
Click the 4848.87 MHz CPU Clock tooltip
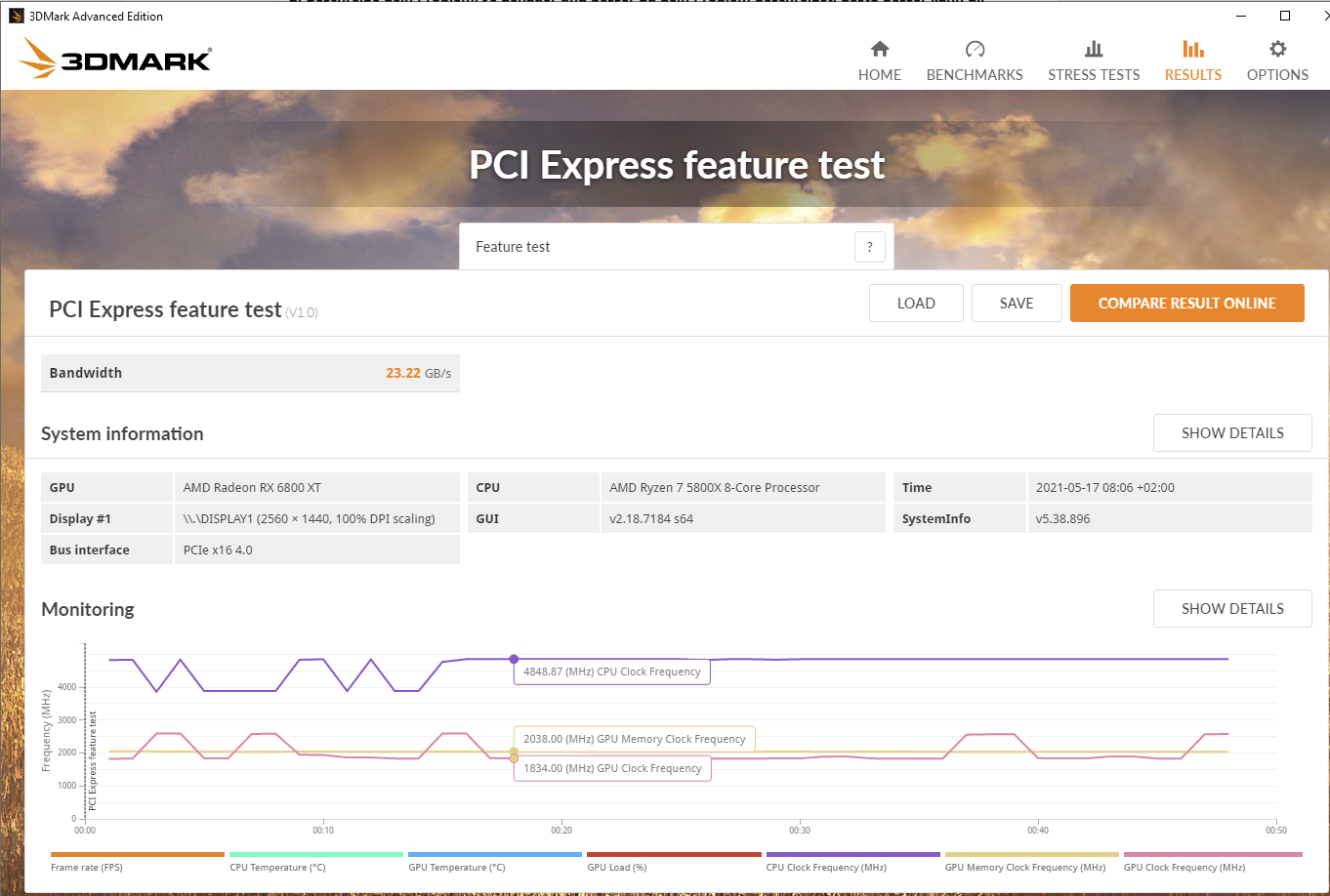pyautogui.click(x=612, y=672)
